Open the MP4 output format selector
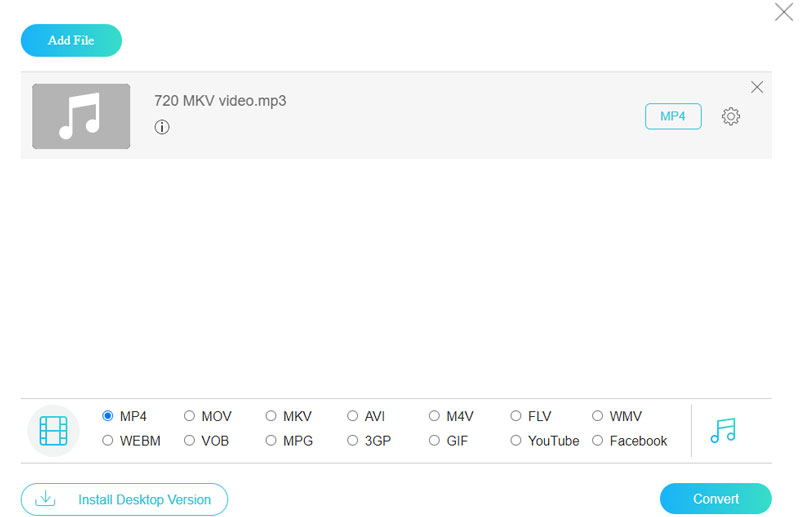800x517 pixels. point(673,116)
